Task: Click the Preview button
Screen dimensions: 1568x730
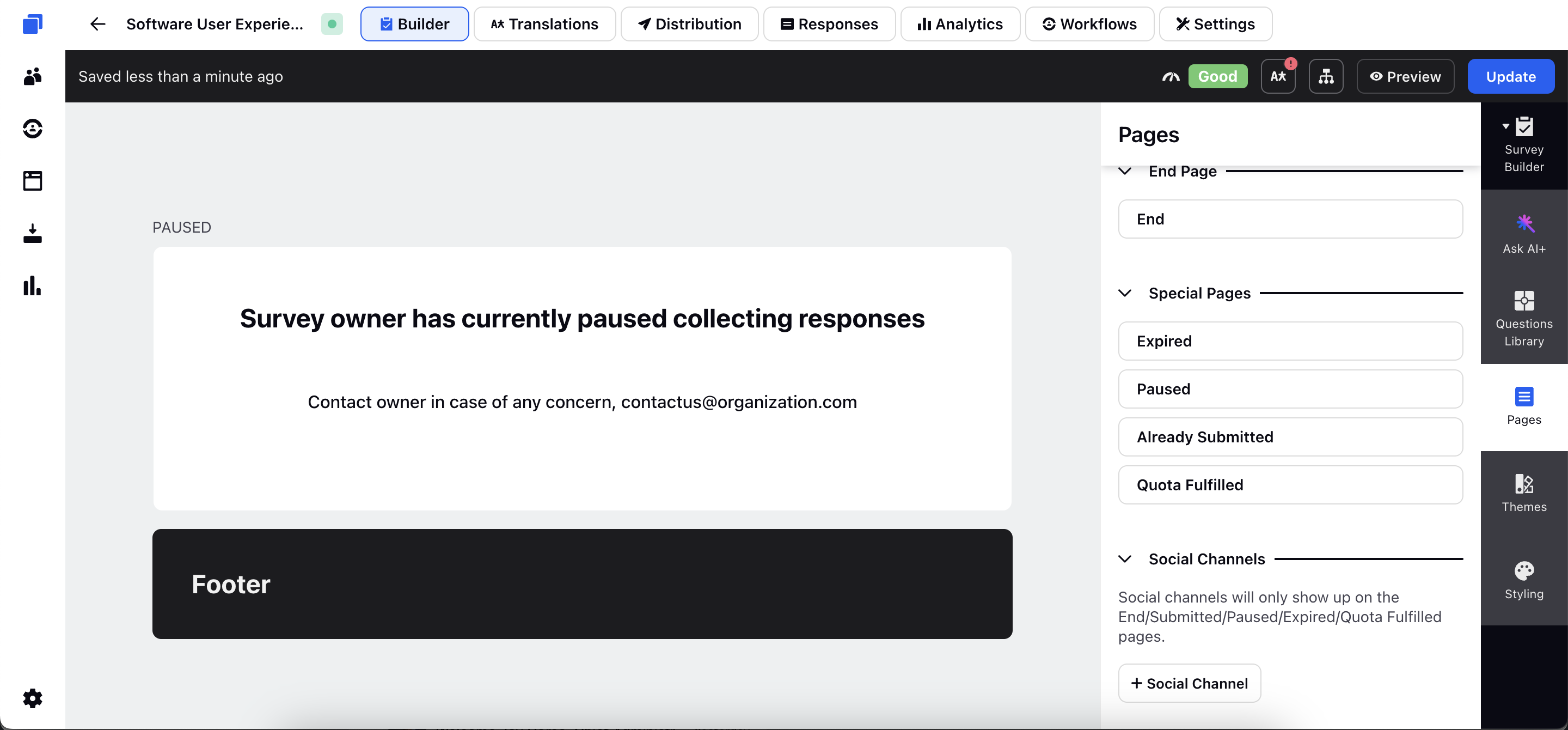Action: click(1405, 76)
